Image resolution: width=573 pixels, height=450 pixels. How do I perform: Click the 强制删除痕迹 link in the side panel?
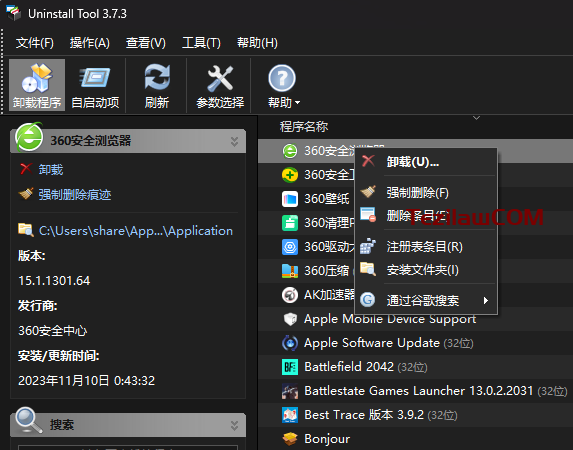tap(75, 195)
